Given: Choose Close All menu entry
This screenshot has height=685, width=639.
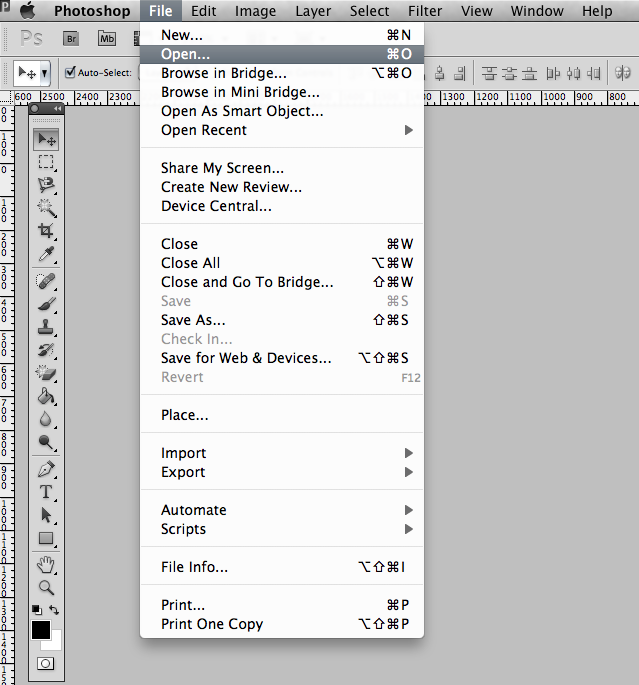Looking at the screenshot, I should tap(282, 263).
